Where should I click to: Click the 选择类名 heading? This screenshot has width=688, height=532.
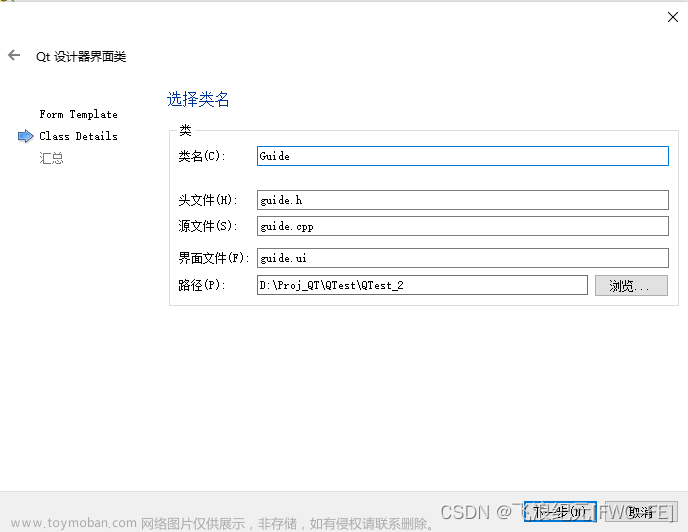point(198,100)
